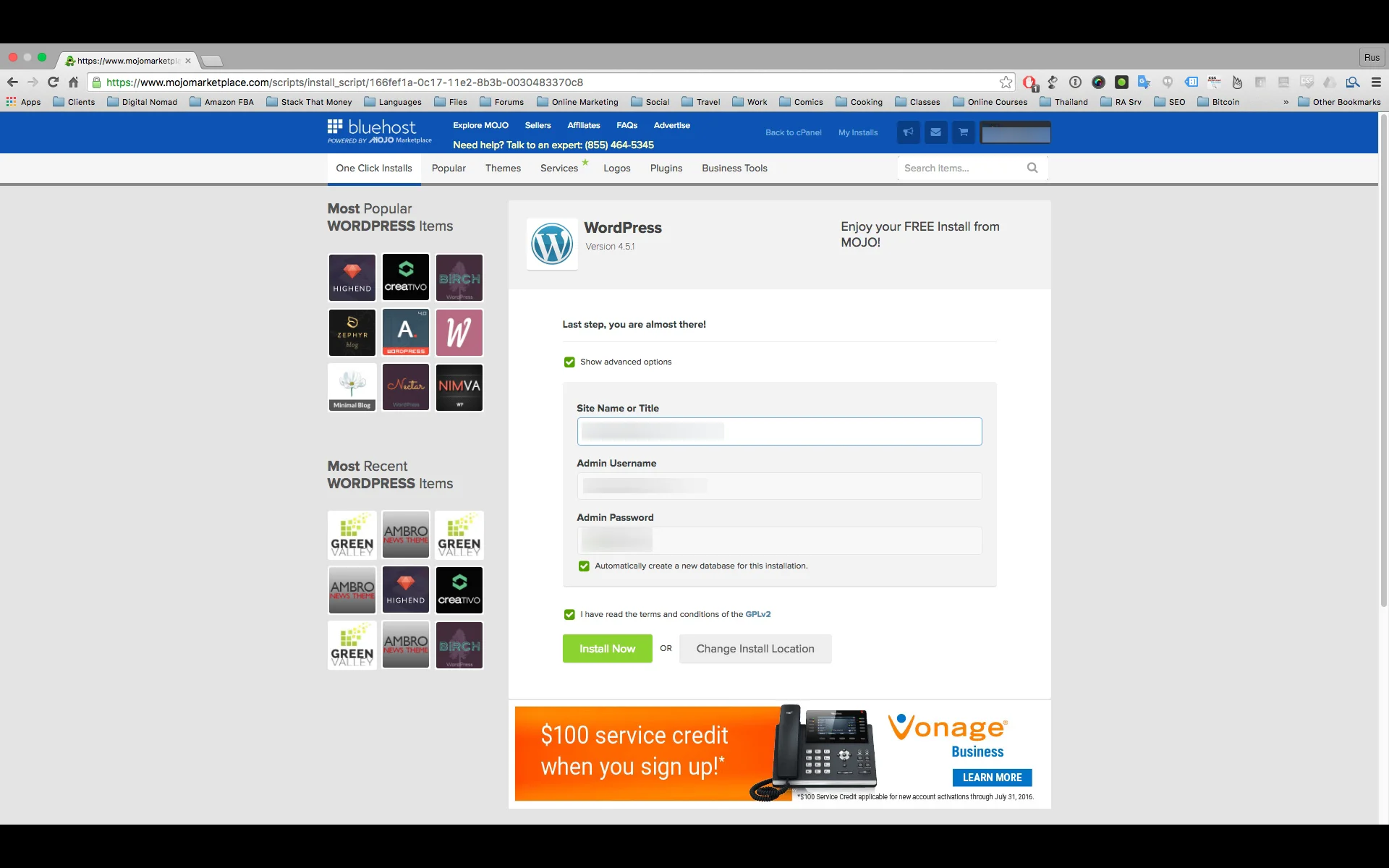
Task: View the shopping cart icon
Action: [x=963, y=132]
